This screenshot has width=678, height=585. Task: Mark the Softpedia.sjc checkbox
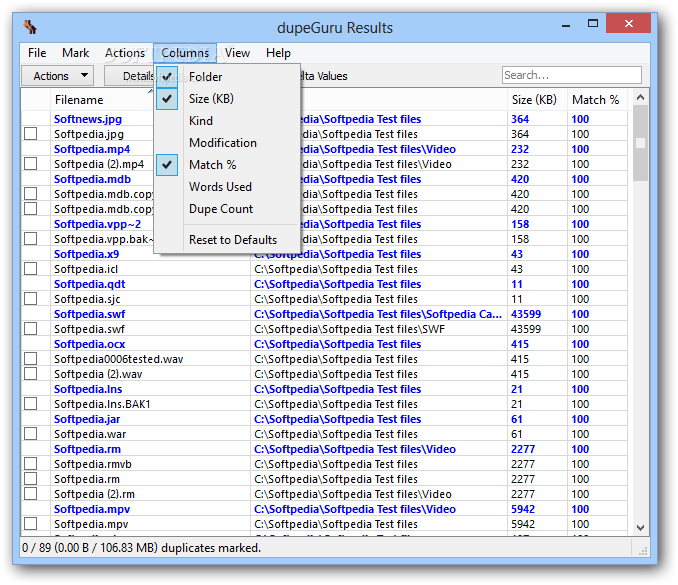31,299
